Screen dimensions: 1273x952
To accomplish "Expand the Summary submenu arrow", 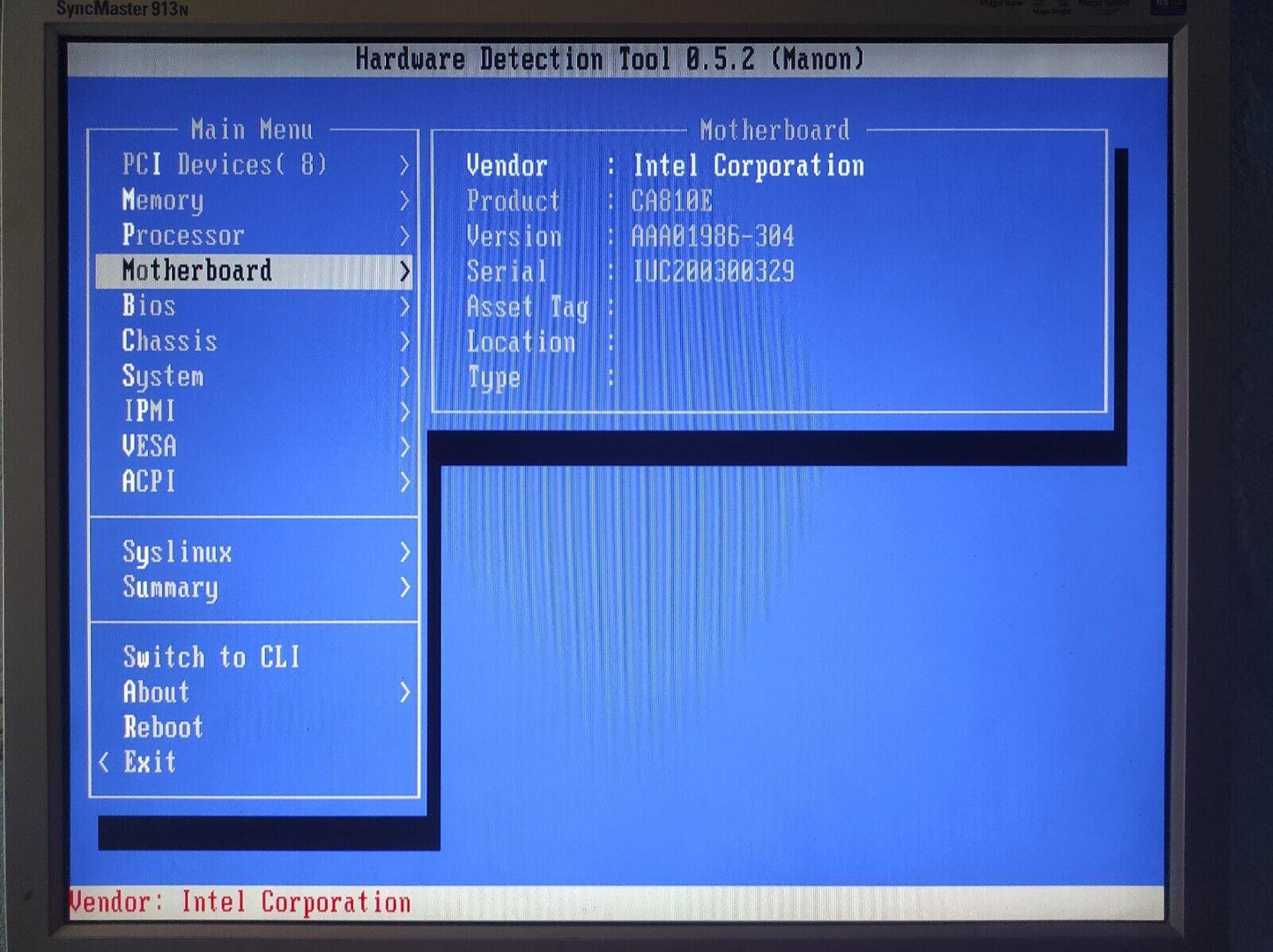I will [404, 587].
